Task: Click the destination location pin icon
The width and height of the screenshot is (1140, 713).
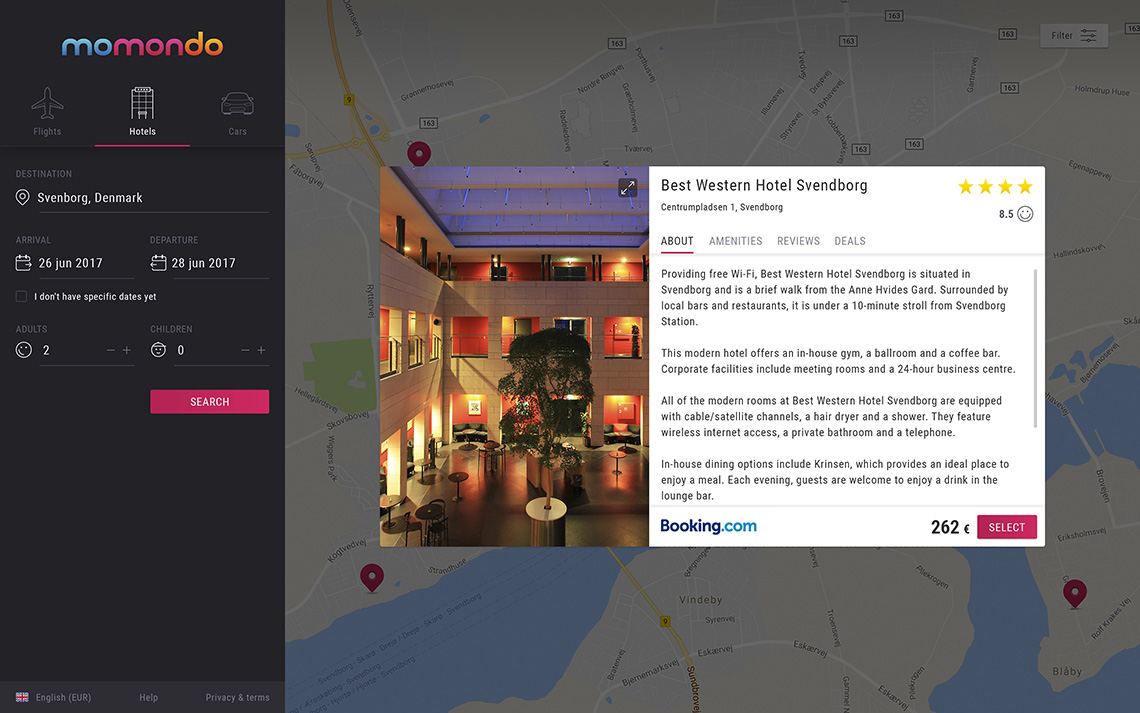Action: tap(23, 198)
